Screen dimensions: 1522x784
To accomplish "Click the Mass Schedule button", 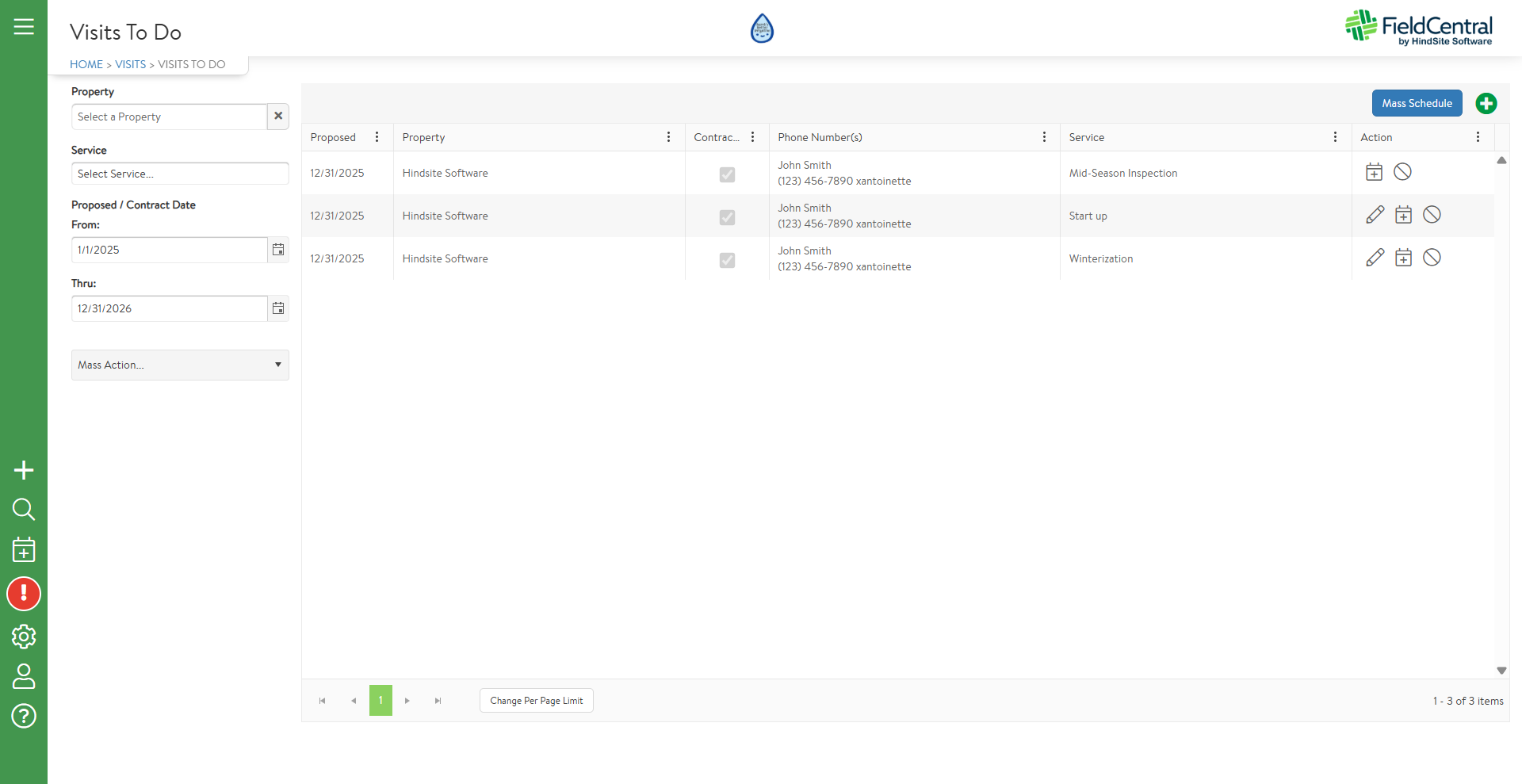I will (1417, 103).
